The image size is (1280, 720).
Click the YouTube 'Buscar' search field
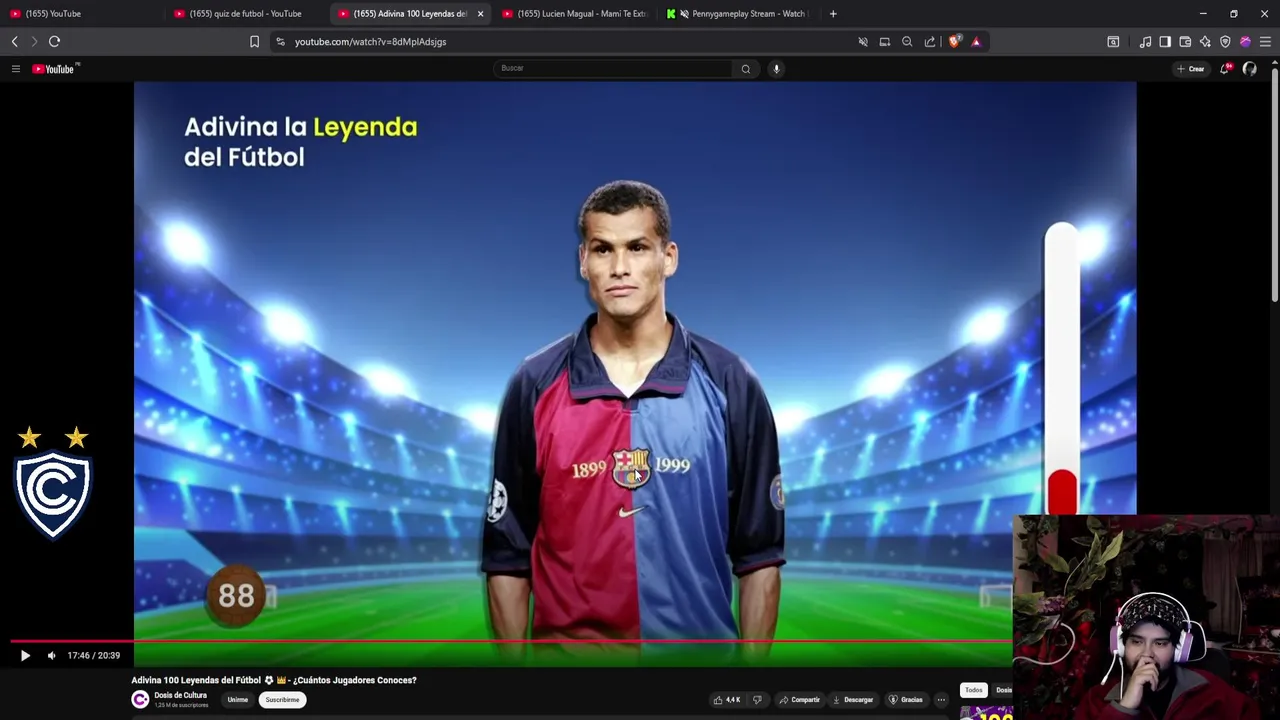613,68
